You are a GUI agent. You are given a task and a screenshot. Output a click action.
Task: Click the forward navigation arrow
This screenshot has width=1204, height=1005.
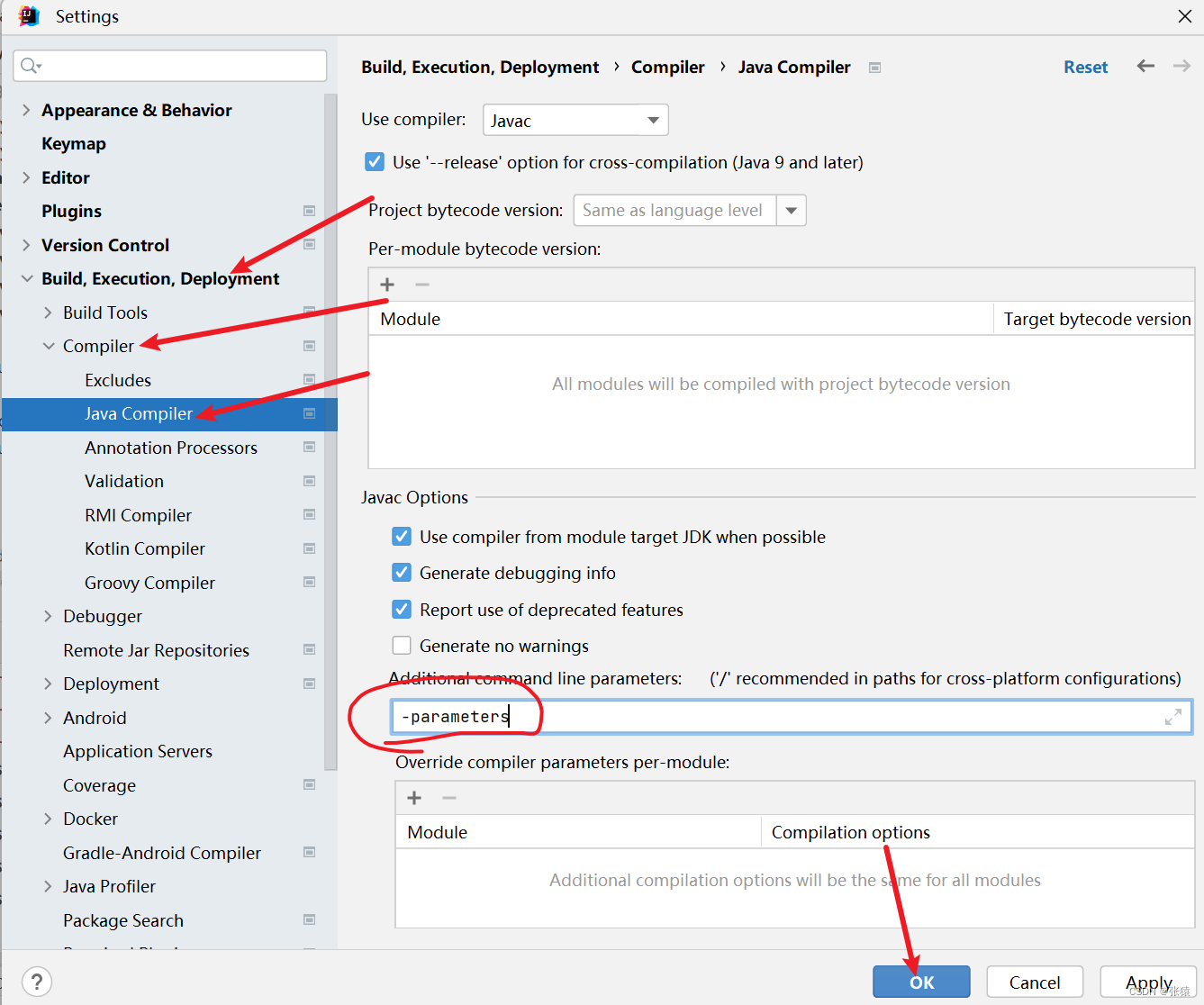pos(1181,66)
